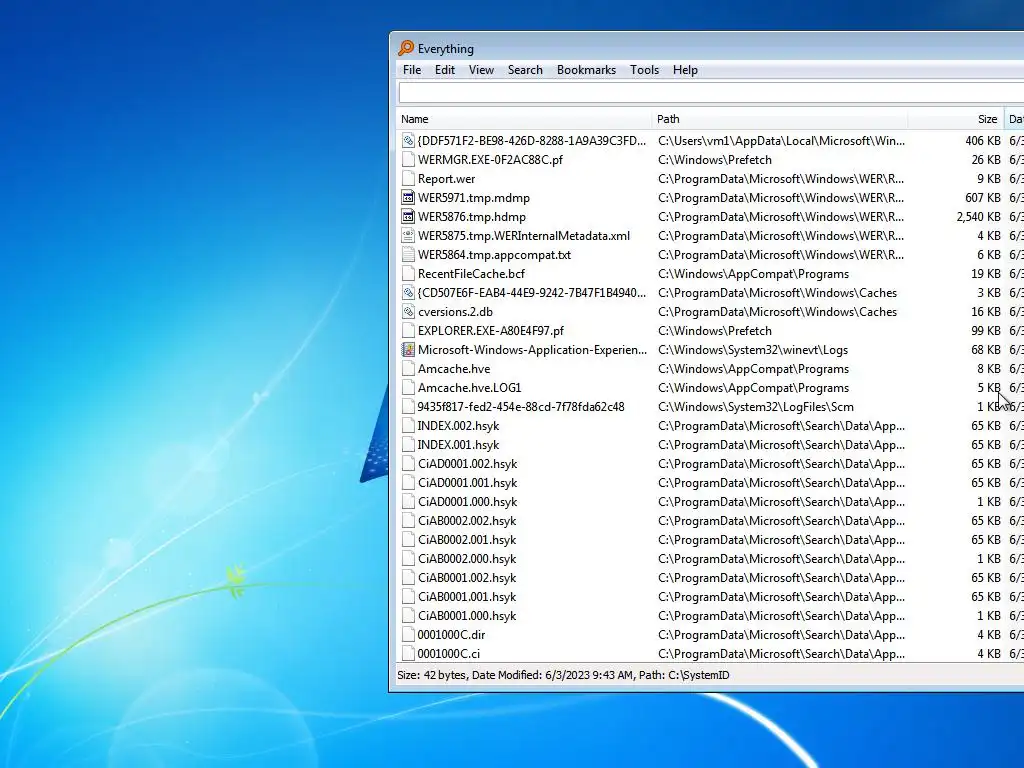Select file name CiAB0001.001.hsyk
The width and height of the screenshot is (1024, 768).
467,596
